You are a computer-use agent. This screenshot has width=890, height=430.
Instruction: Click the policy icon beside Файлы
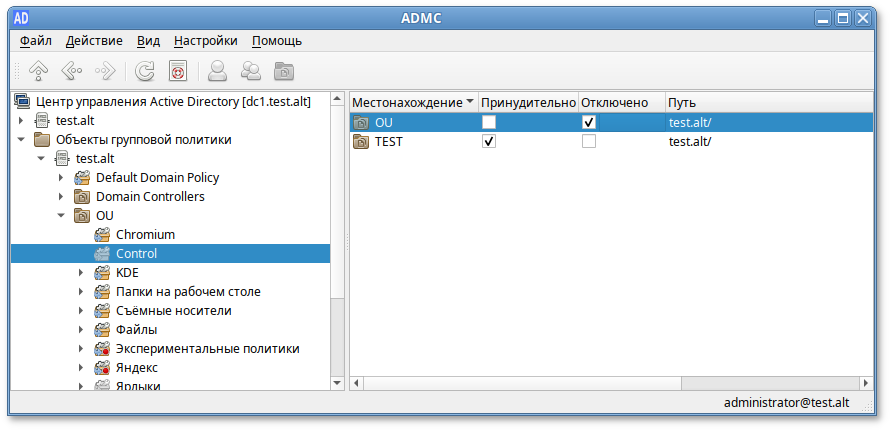pos(102,330)
